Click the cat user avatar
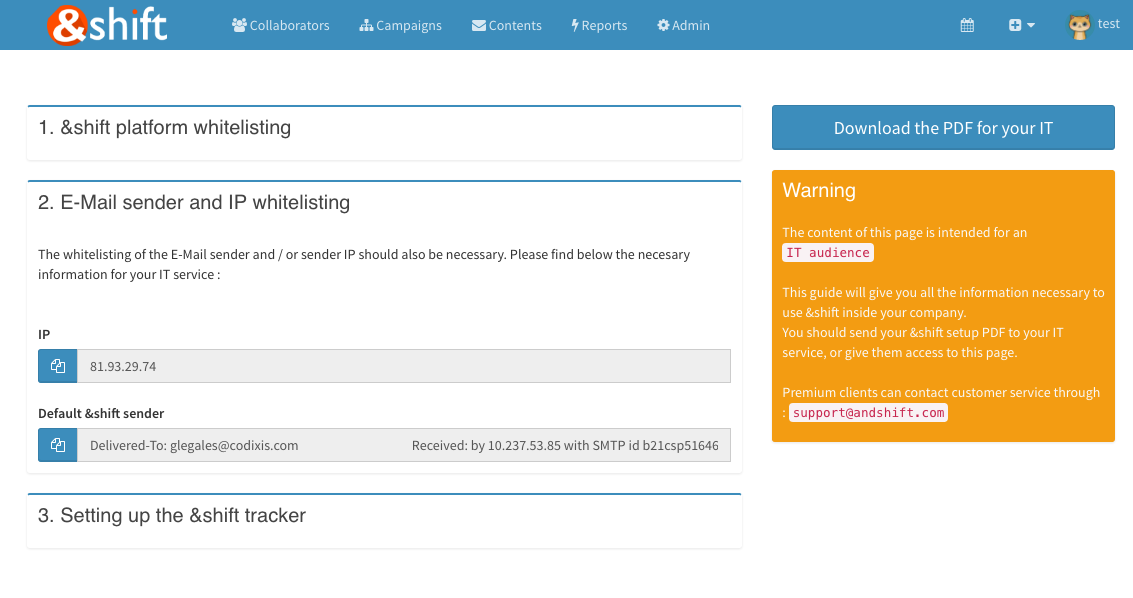Image resolution: width=1133 pixels, height=598 pixels. coord(1079,26)
